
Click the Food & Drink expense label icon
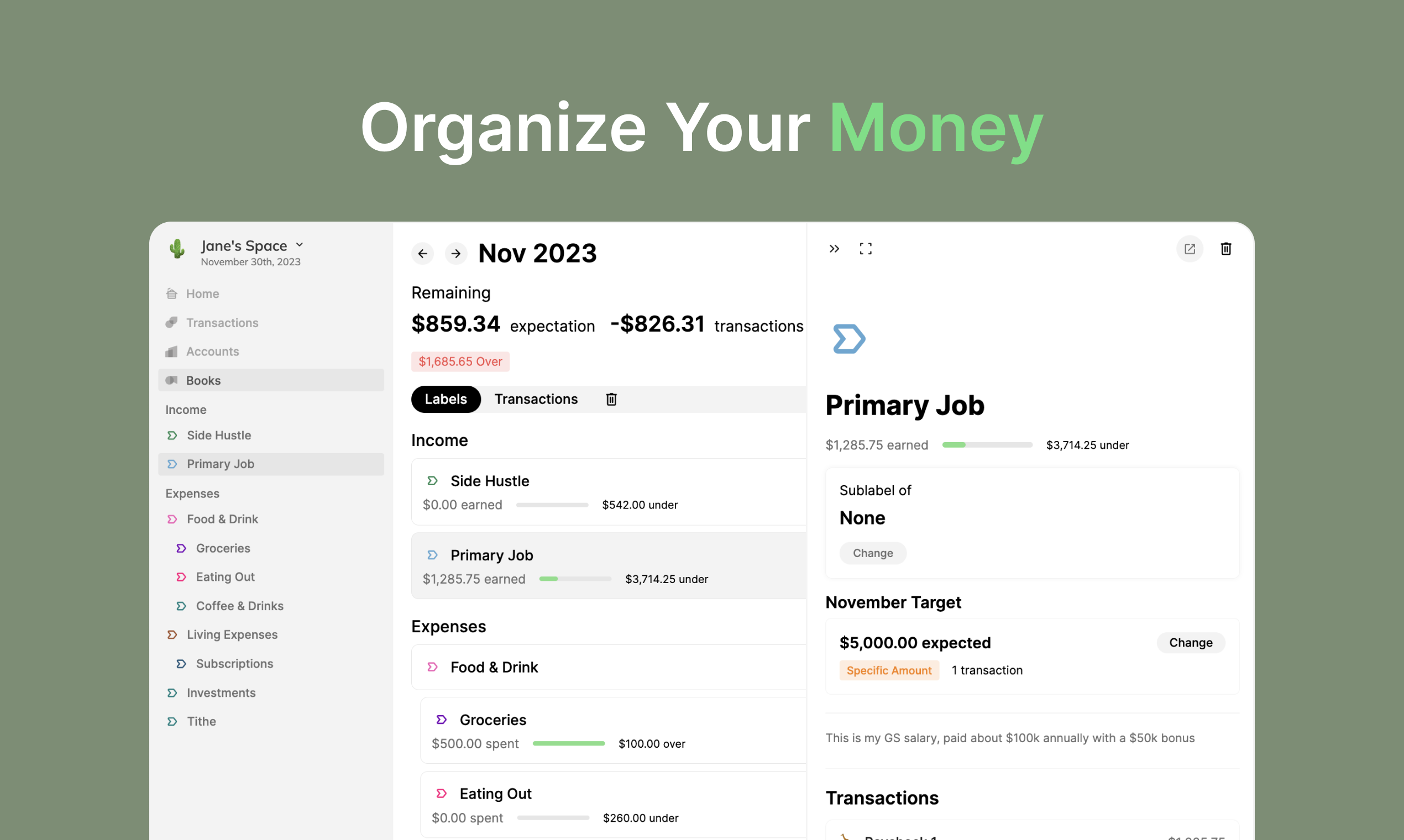click(x=432, y=667)
